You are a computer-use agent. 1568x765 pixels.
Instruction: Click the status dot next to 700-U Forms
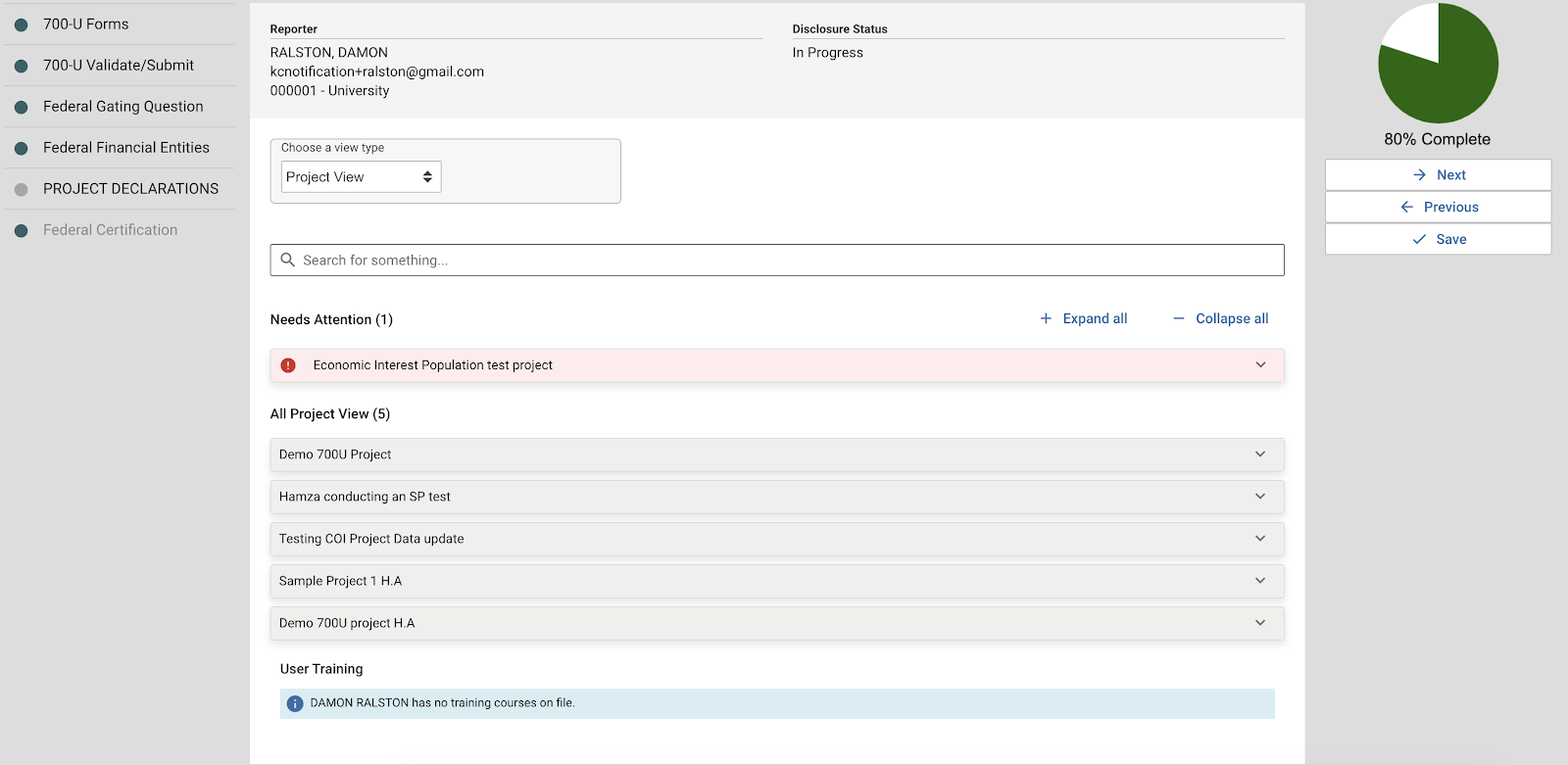click(x=21, y=24)
